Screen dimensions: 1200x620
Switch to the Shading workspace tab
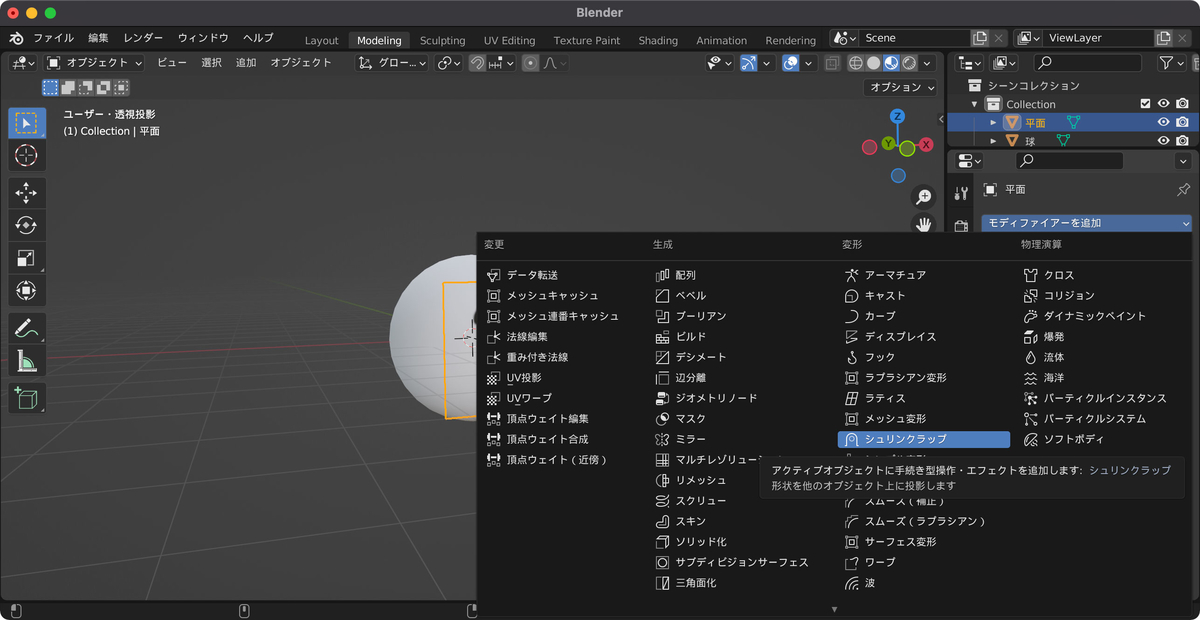(x=658, y=40)
